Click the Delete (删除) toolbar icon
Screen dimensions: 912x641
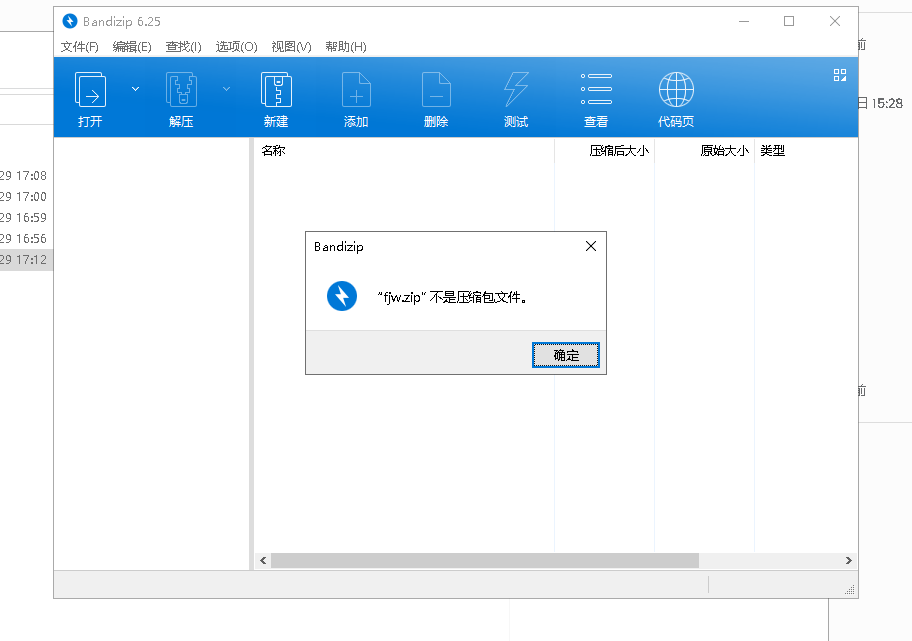click(436, 90)
